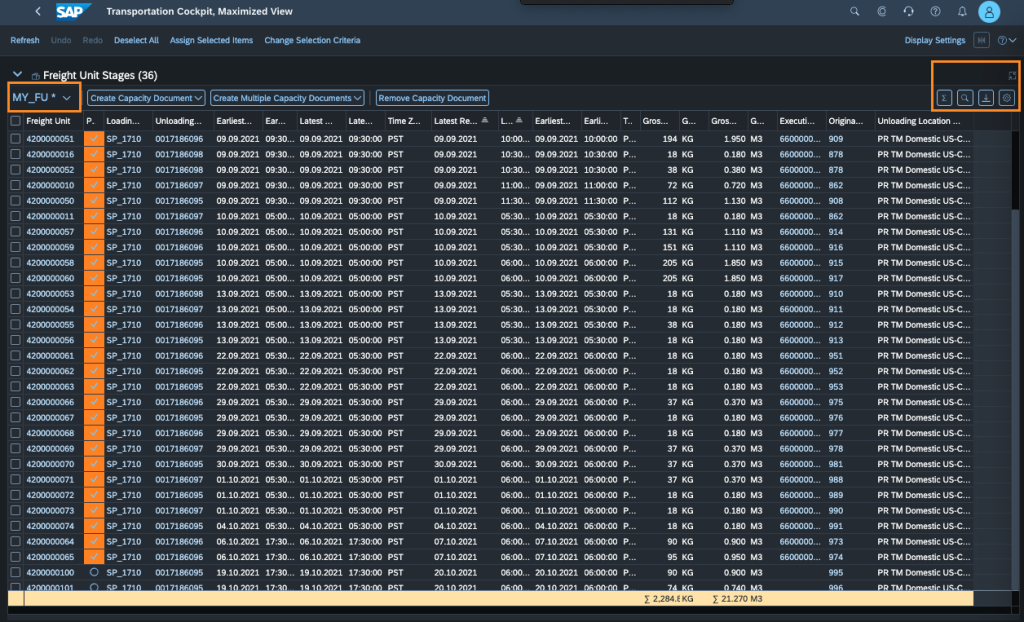This screenshot has width=1024, height=622.
Task: Click Deselect All
Action: [136, 40]
